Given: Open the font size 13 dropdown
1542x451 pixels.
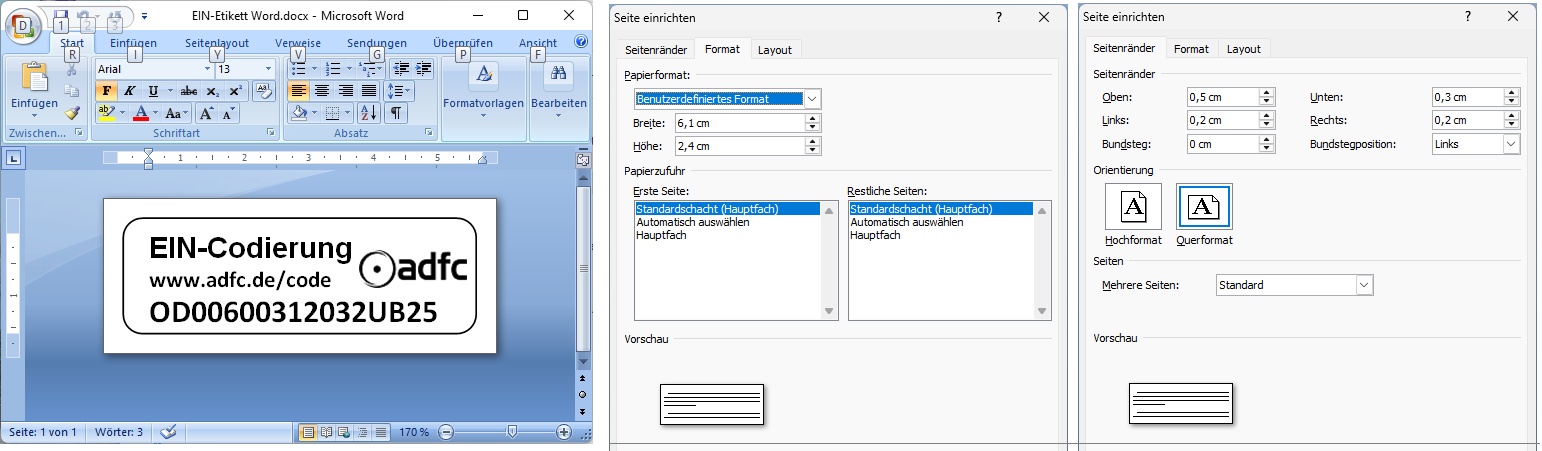Looking at the screenshot, I should click(x=268, y=69).
